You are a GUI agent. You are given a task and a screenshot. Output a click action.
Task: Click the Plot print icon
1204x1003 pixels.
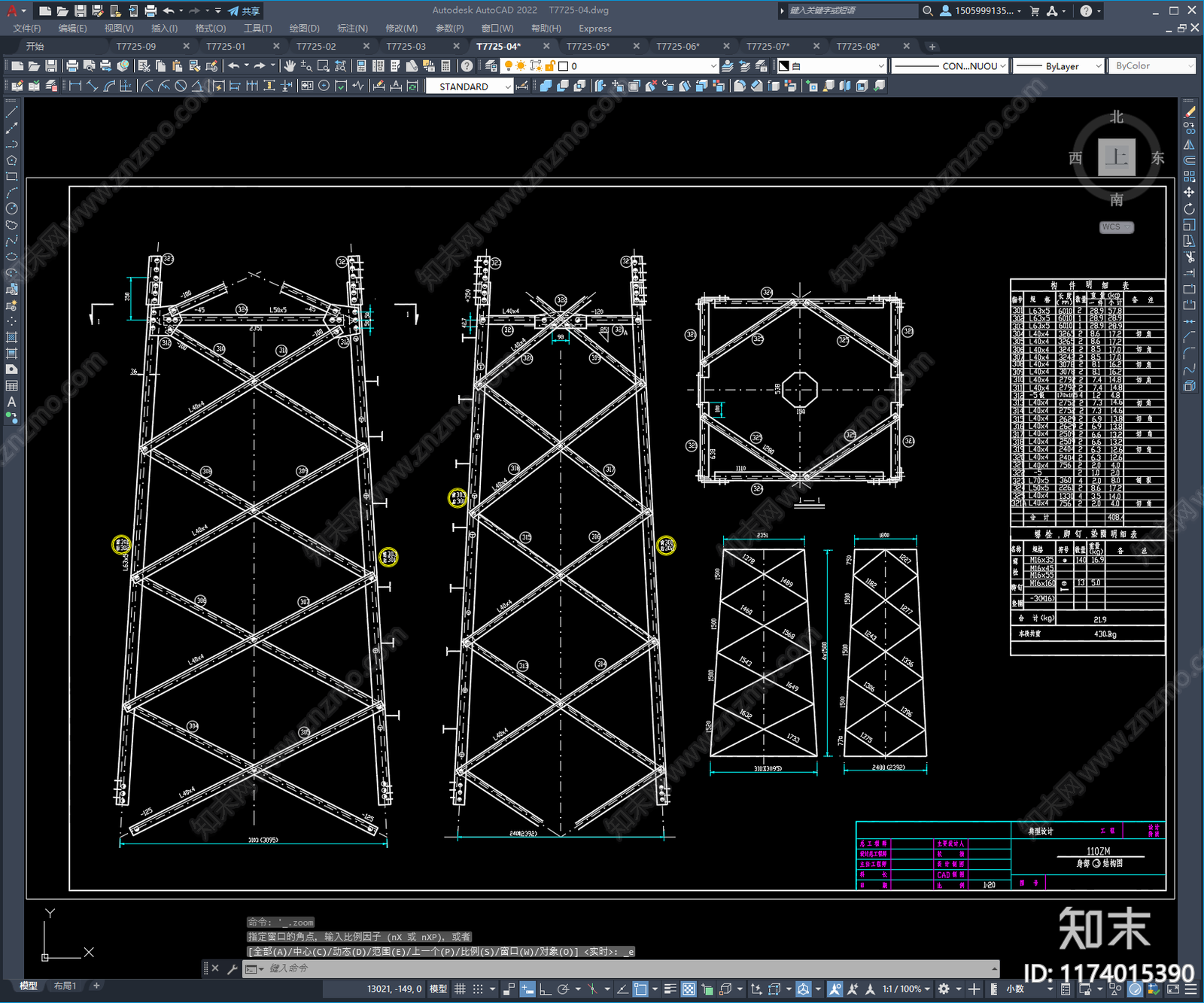pos(72,66)
